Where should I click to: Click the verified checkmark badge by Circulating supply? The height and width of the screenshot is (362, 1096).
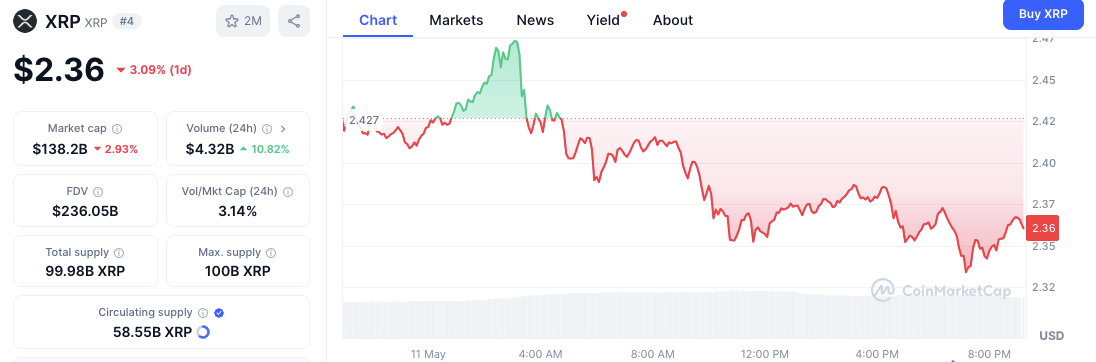click(x=219, y=313)
